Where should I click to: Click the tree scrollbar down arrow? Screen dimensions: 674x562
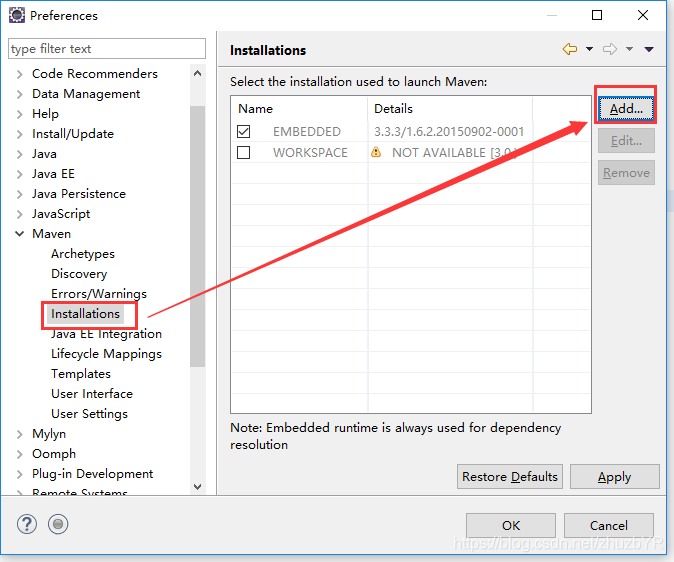[197, 487]
